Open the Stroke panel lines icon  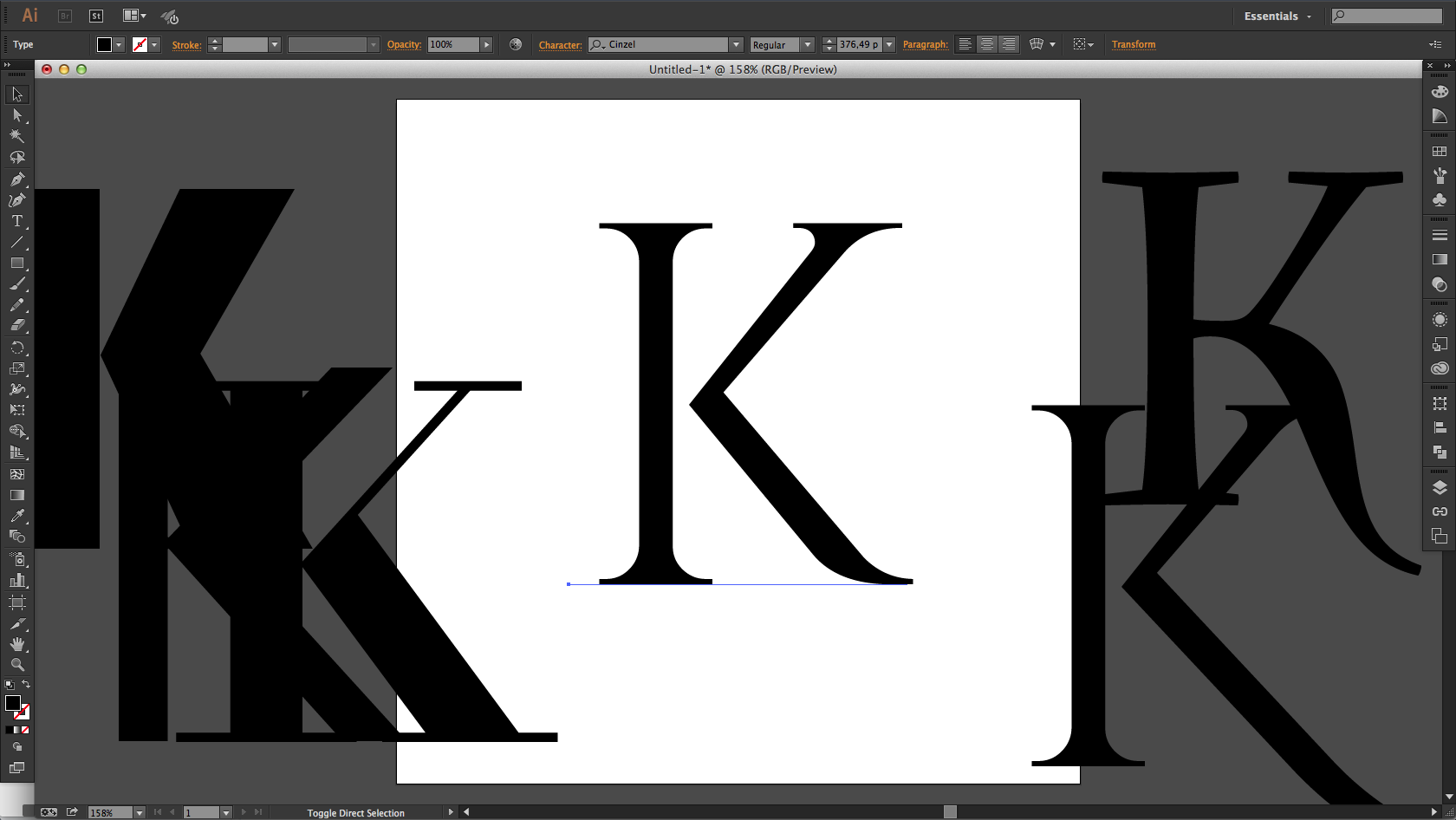click(x=1440, y=235)
